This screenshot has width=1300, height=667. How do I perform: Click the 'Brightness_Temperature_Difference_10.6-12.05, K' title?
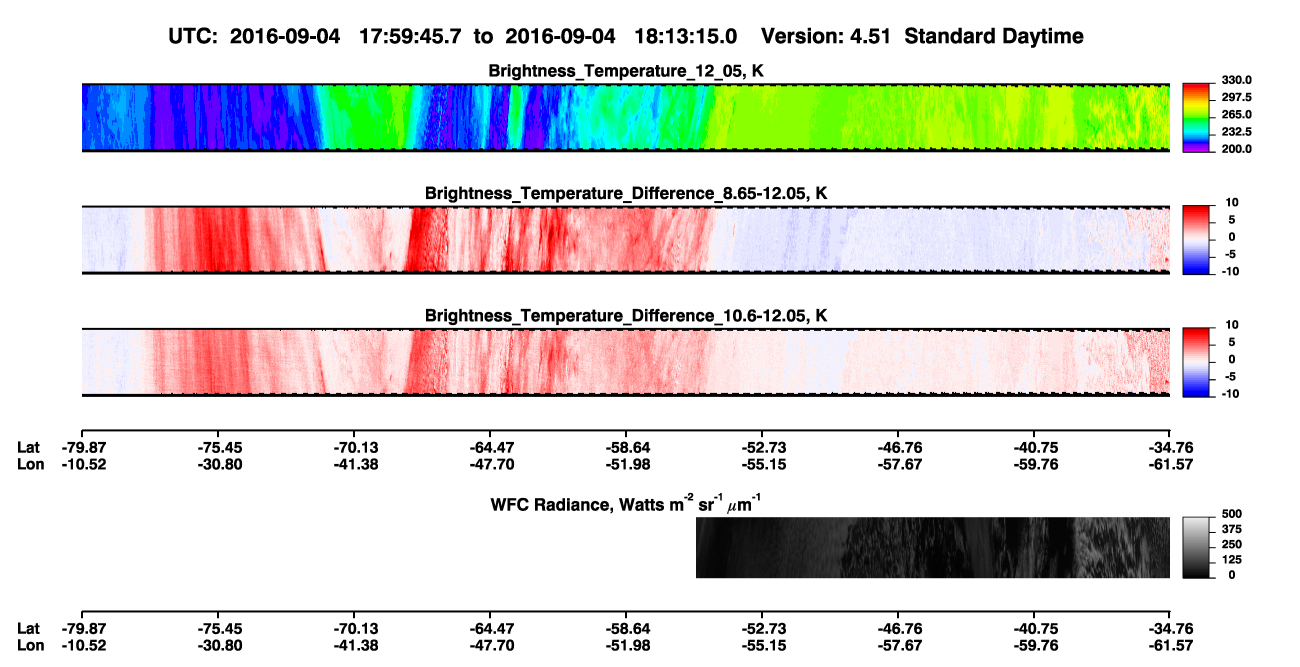pos(626,316)
